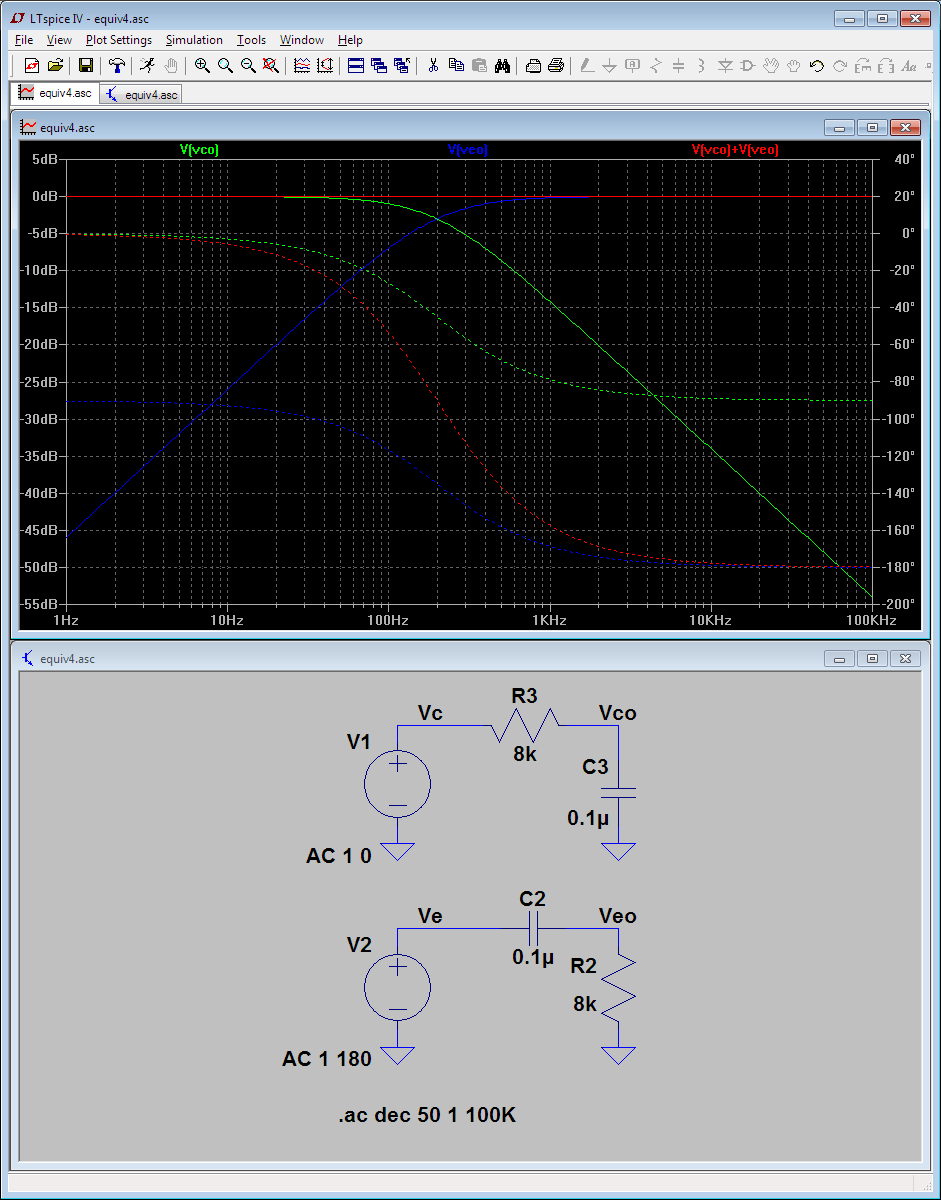This screenshot has width=941, height=1200.
Task: Open the Component selection icon
Action: click(x=747, y=65)
